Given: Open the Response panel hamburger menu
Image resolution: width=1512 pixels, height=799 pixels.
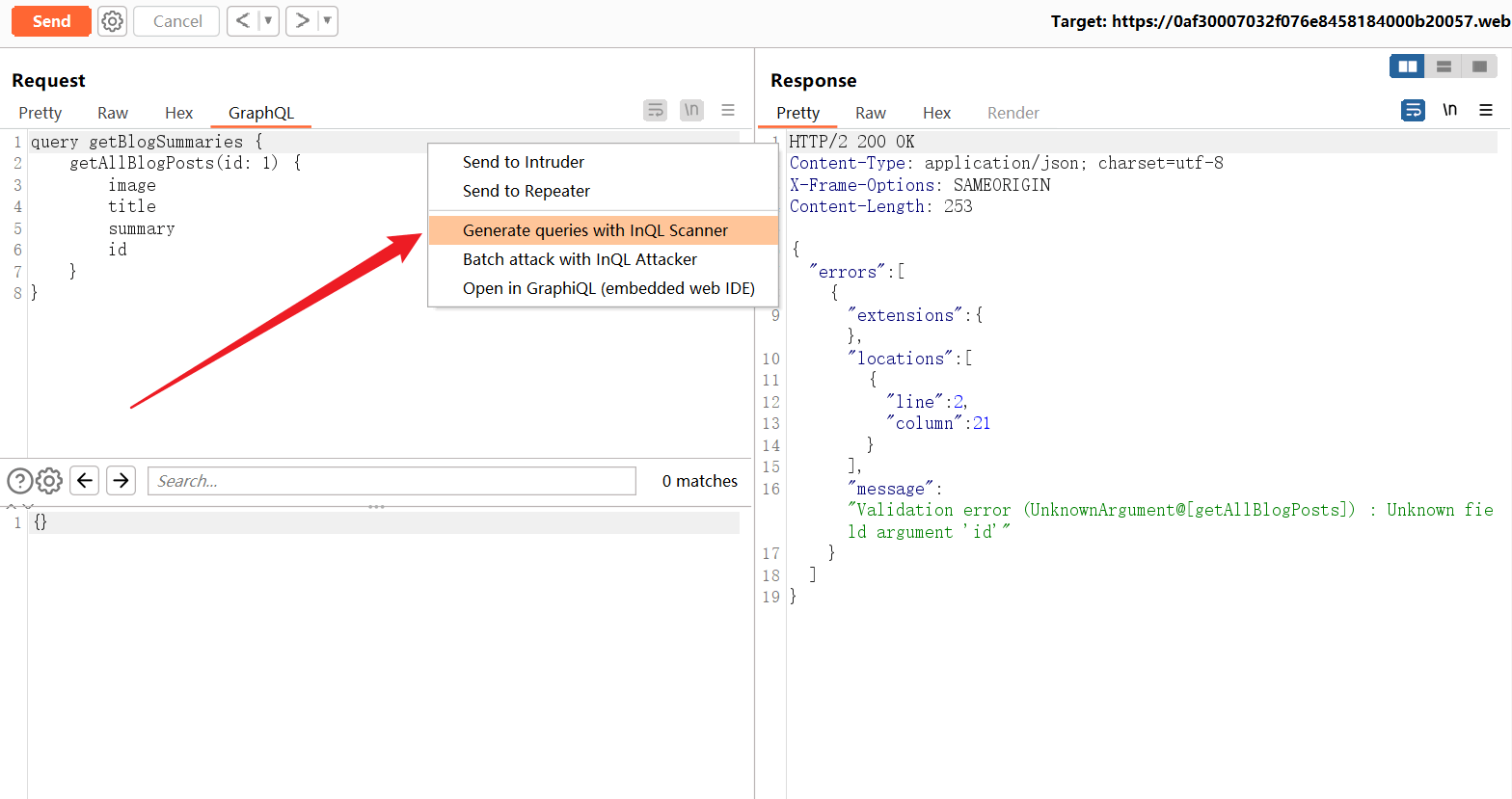Looking at the screenshot, I should click(1486, 110).
